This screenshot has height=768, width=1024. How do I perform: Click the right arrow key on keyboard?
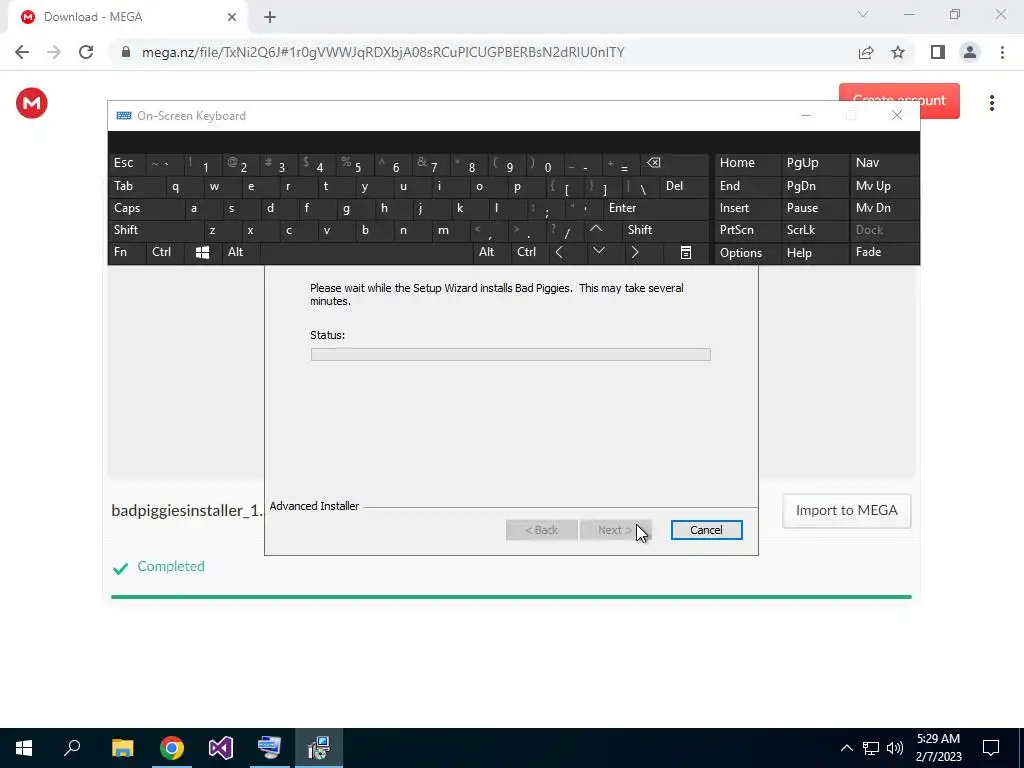pyautogui.click(x=635, y=252)
